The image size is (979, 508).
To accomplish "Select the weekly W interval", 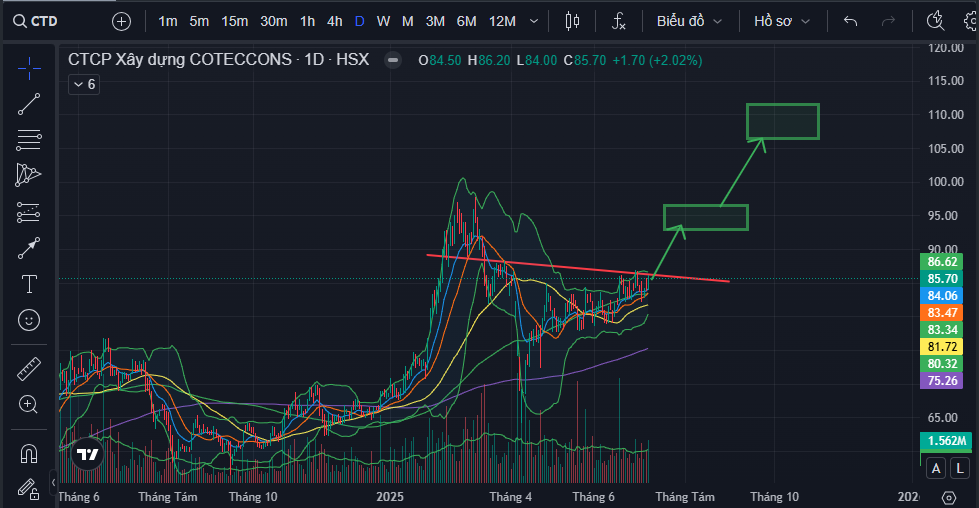I will pos(383,21).
